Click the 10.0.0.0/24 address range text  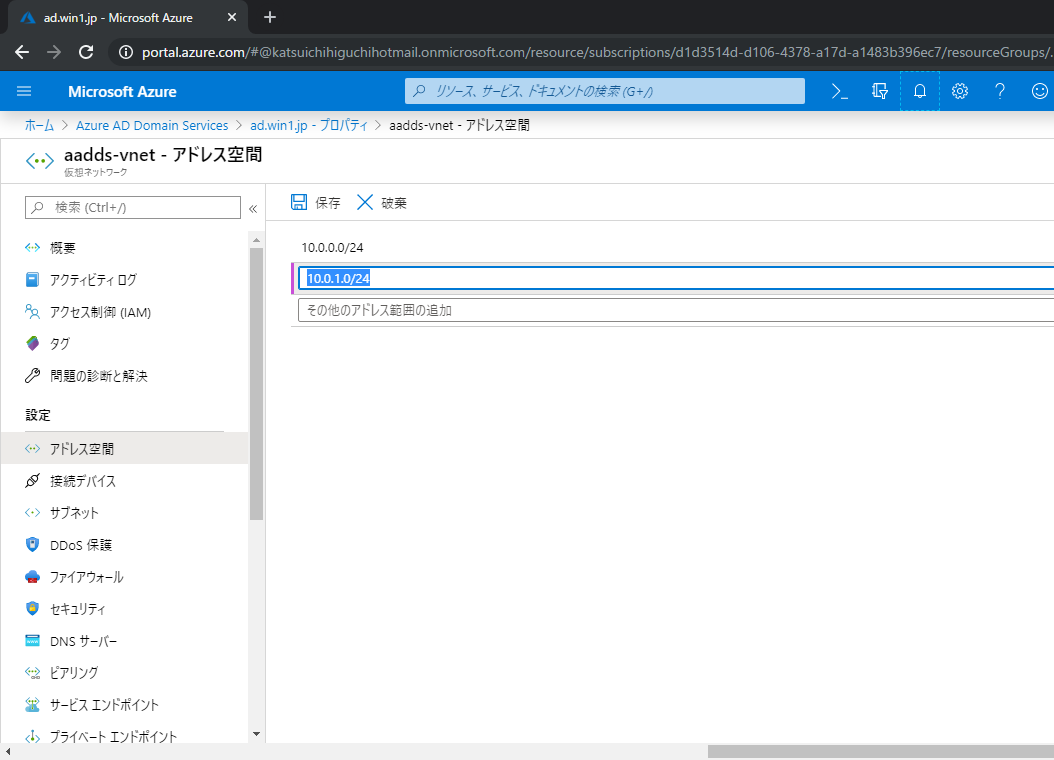point(332,247)
